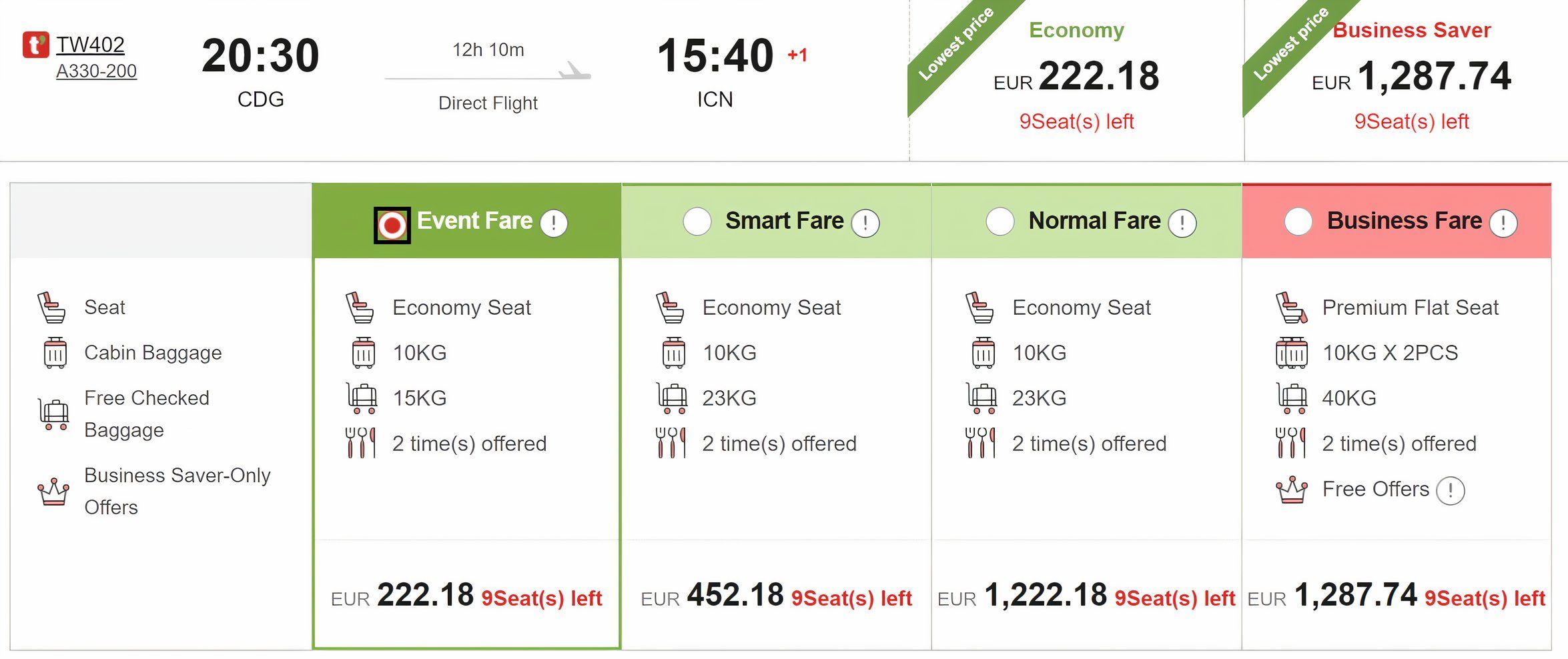Select the Normal Fare radio button

click(x=1000, y=221)
